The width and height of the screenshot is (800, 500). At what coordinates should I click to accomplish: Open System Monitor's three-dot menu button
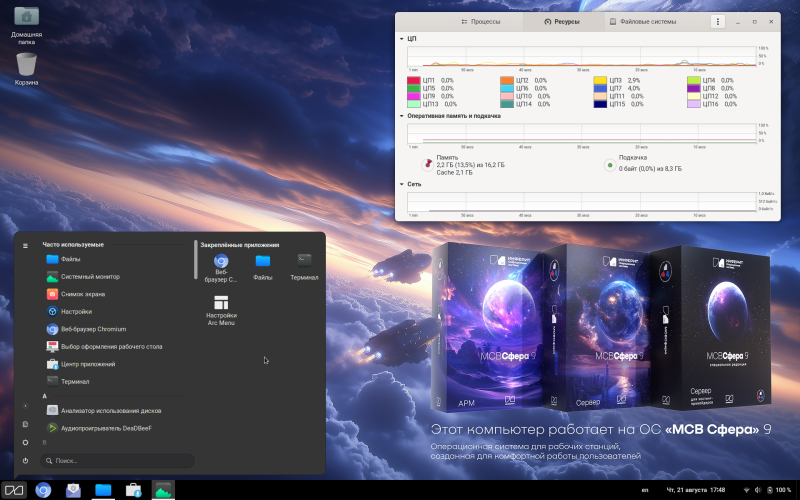(717, 21)
